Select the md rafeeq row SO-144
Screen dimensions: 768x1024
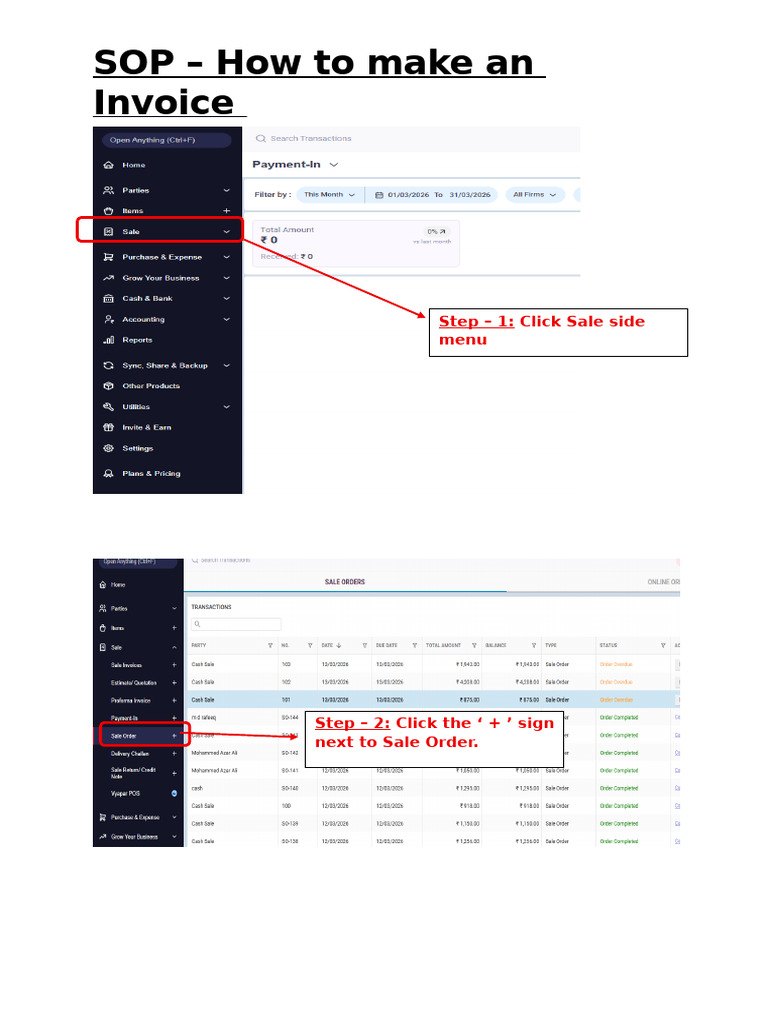[433, 718]
